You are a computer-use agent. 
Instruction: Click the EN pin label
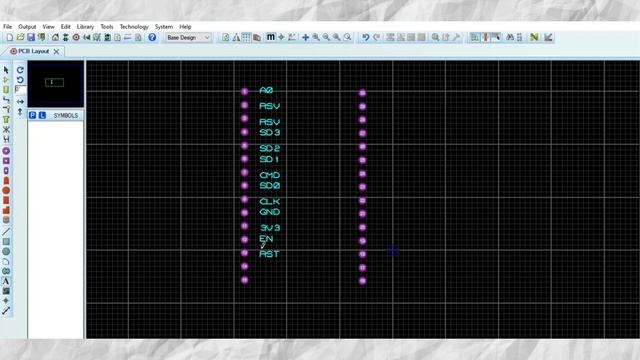[x=266, y=238]
